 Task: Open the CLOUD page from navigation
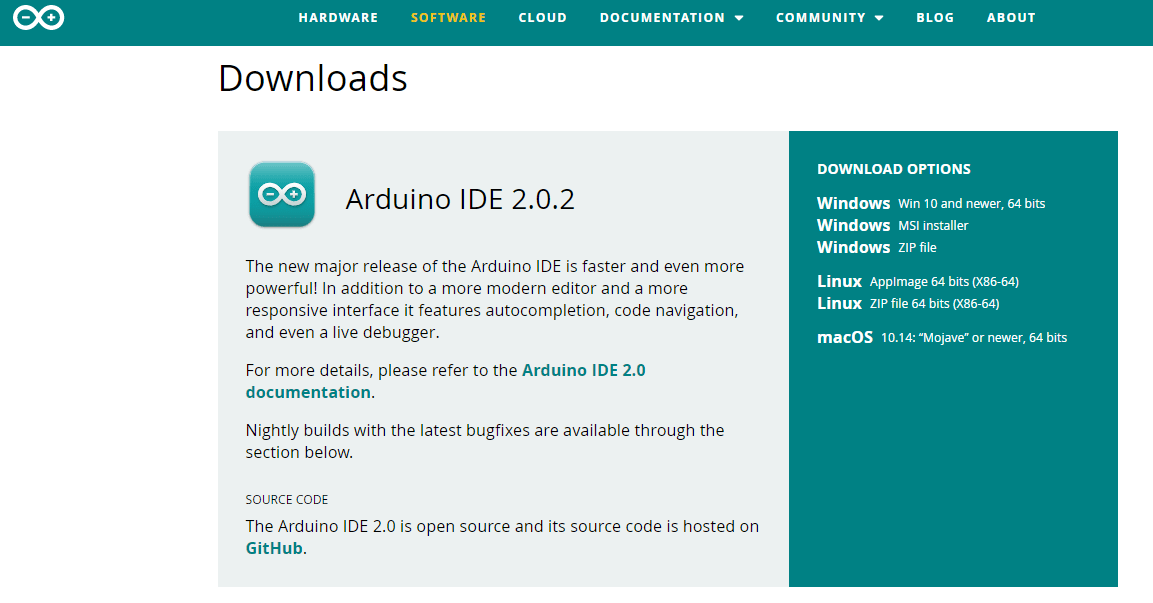(x=542, y=17)
